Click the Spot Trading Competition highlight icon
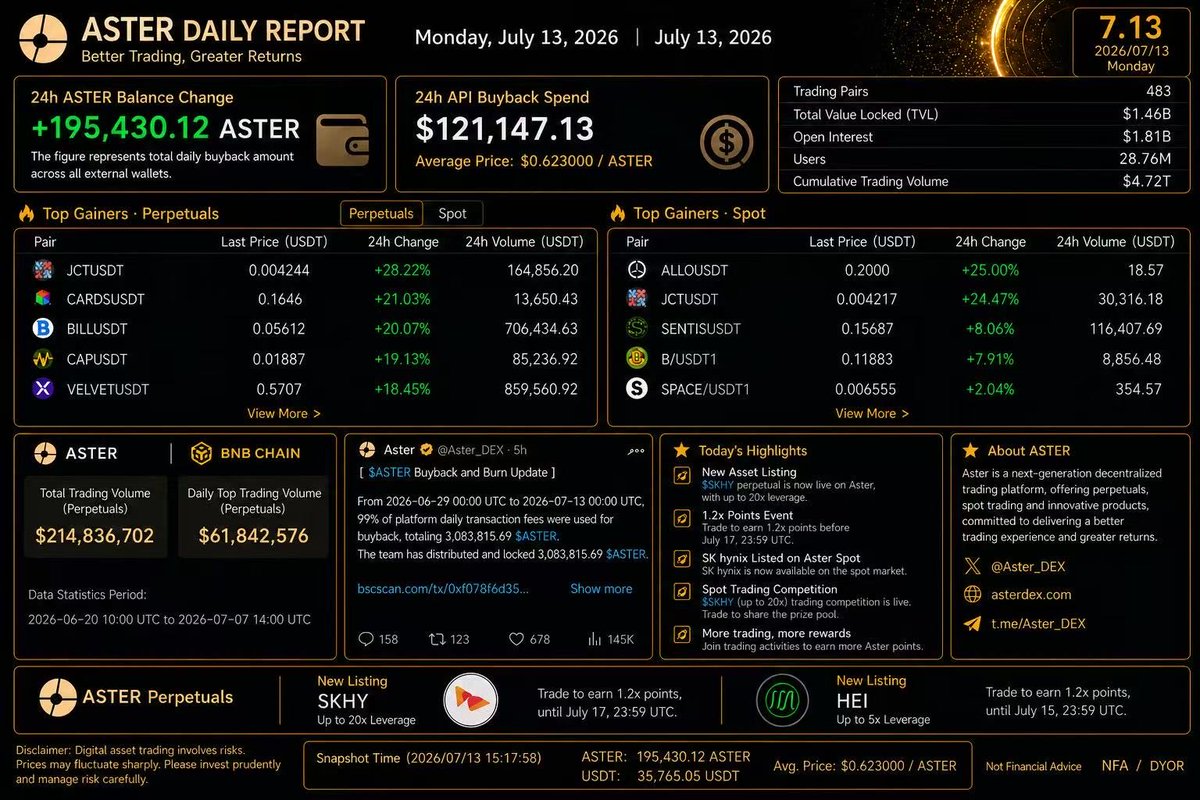Screen dimensions: 1200x800 [x=682, y=591]
